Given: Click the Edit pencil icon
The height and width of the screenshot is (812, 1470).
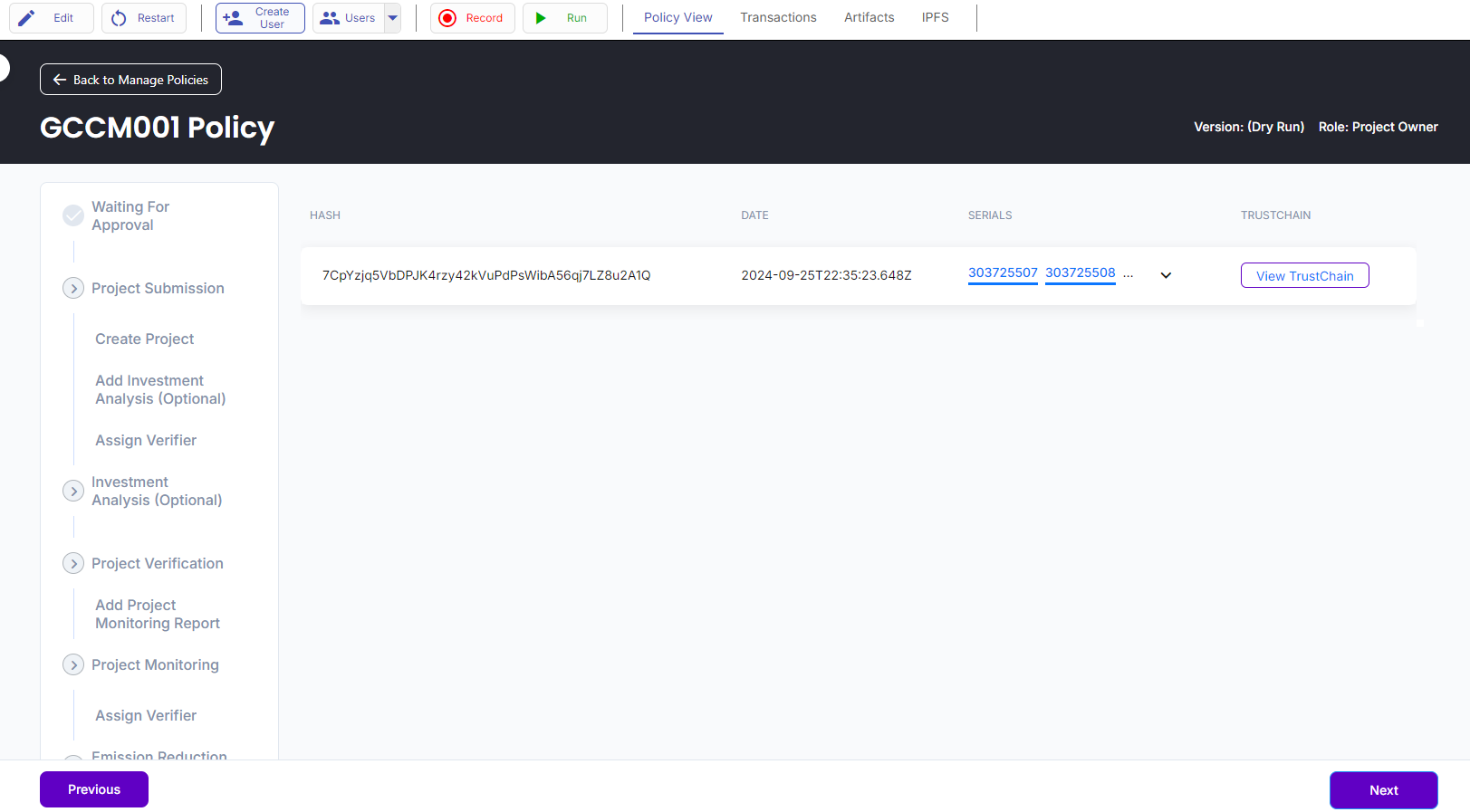Looking at the screenshot, I should pos(27,18).
